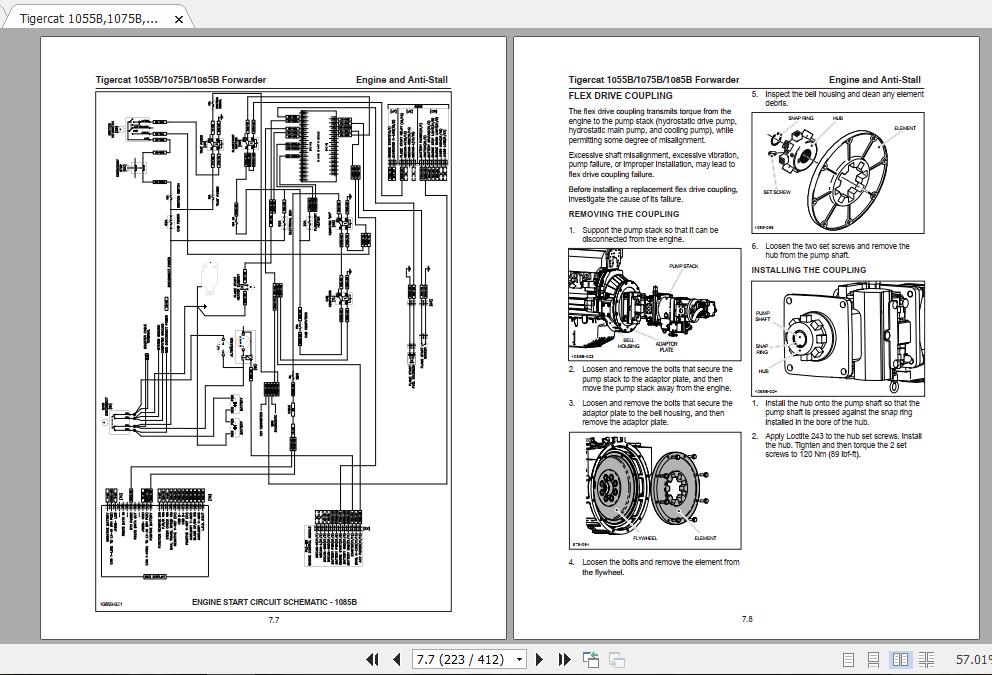Close the Tigercat document tab
The image size is (992, 675).
tap(178, 18)
